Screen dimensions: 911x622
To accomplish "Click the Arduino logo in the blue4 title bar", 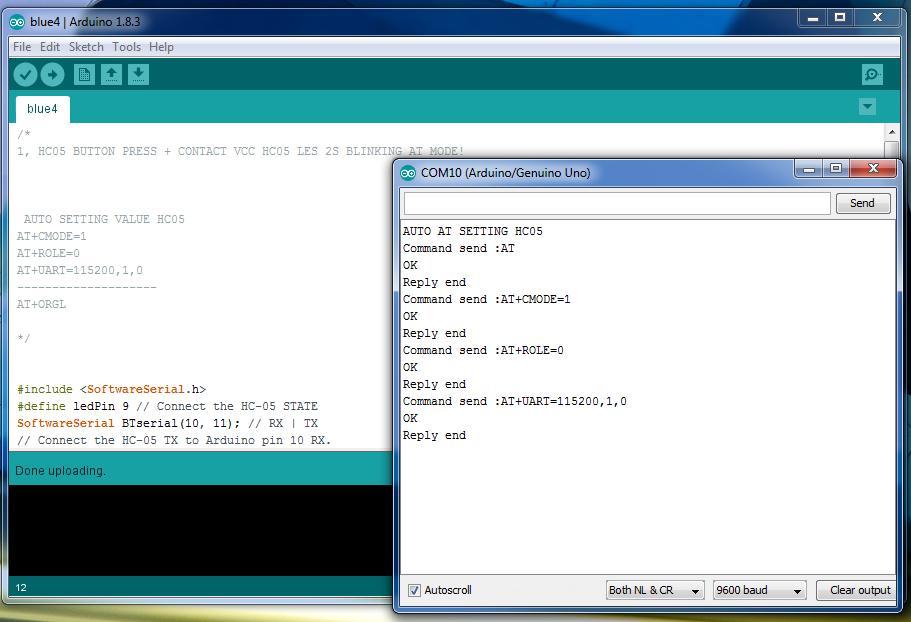I will tap(17, 22).
